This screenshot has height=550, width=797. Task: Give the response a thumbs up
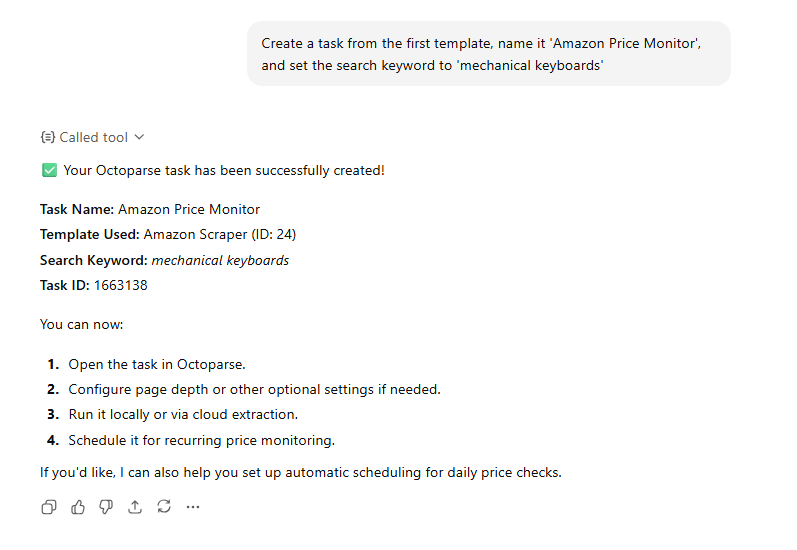pos(78,507)
